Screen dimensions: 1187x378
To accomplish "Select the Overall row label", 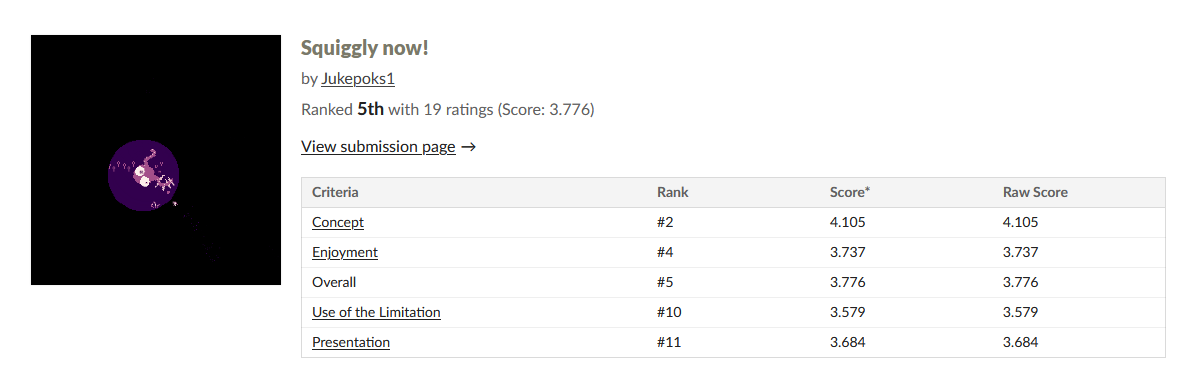I will click(334, 283).
